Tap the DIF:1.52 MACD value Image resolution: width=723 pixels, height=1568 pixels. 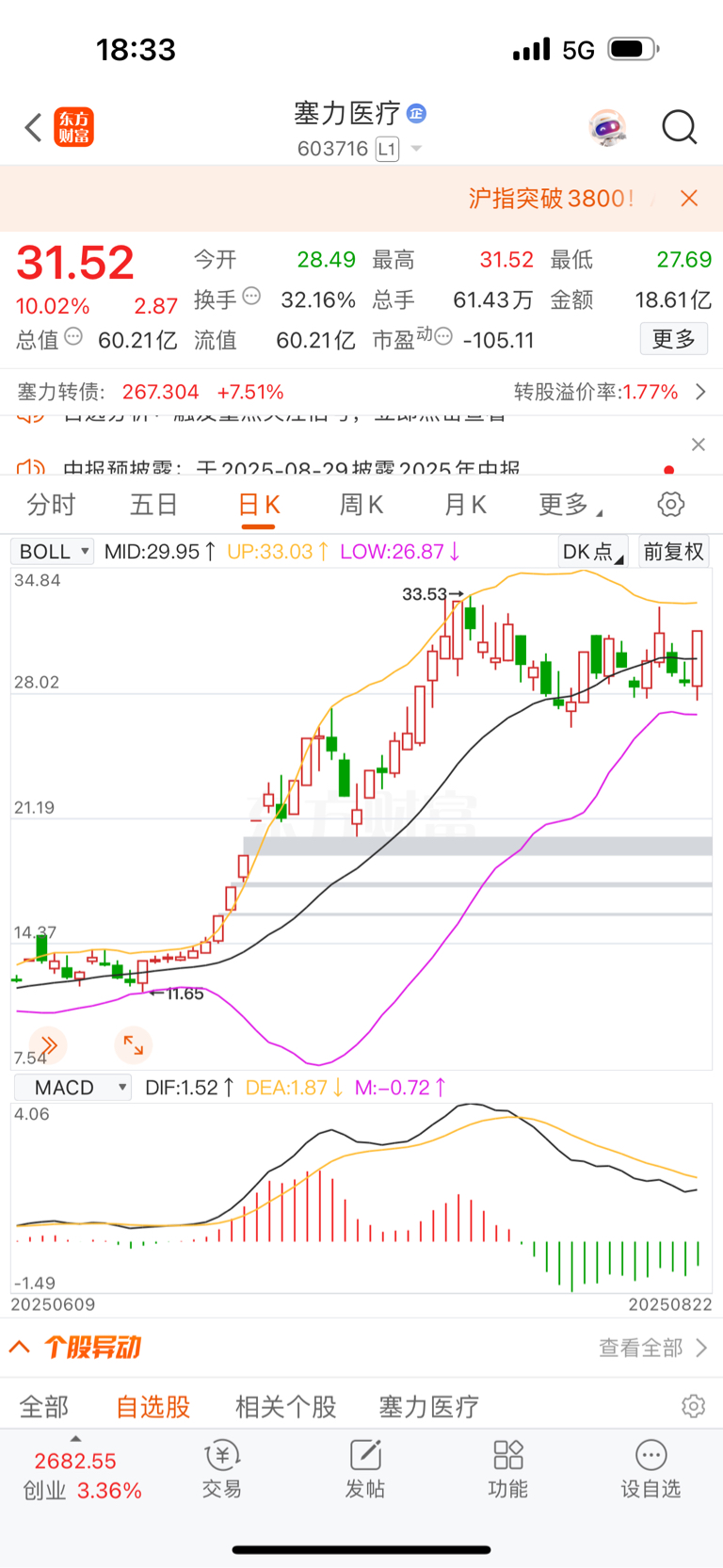pos(189,1088)
